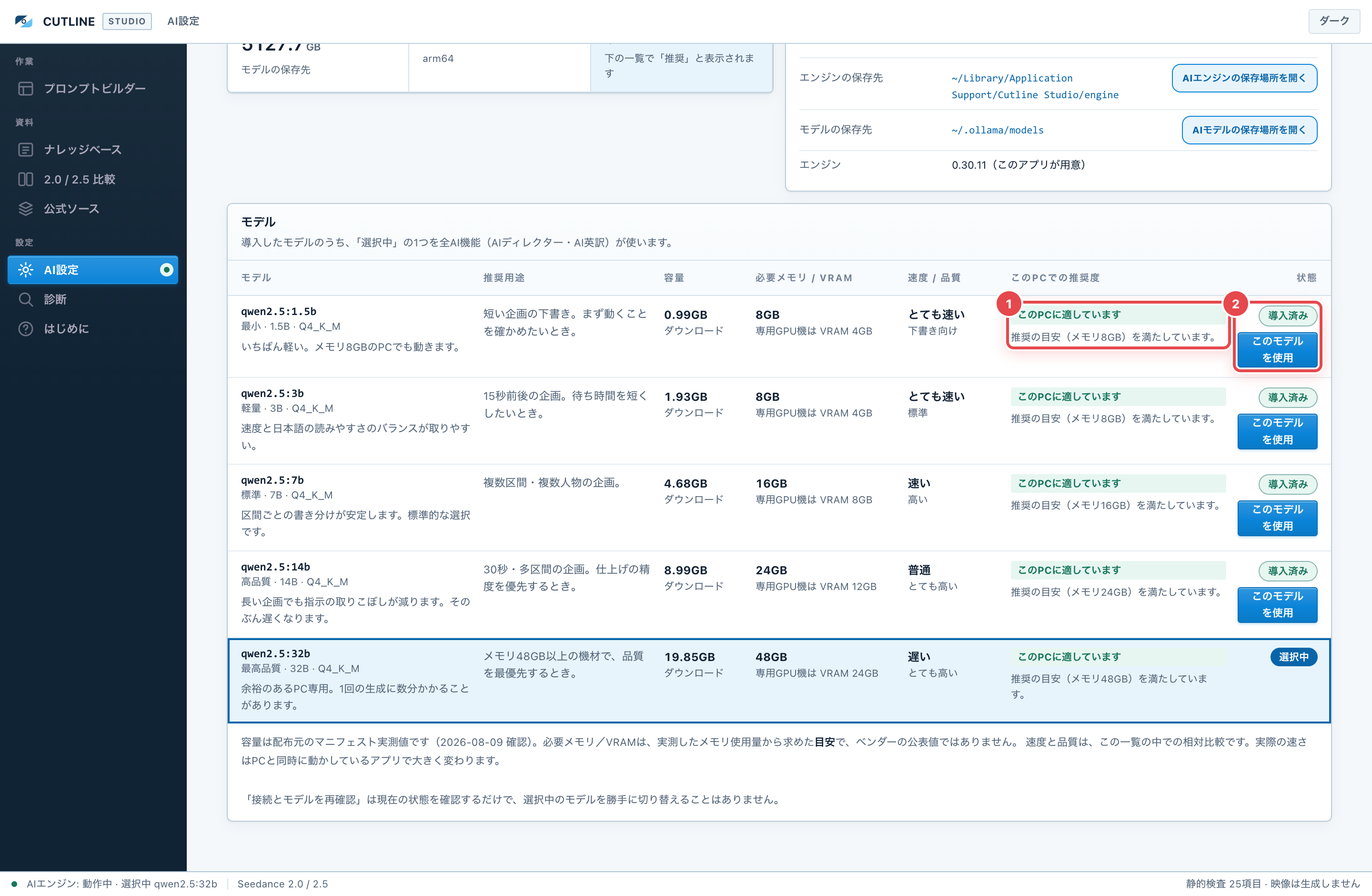
Task: Click the STUDIO badge in the header
Action: point(127,21)
